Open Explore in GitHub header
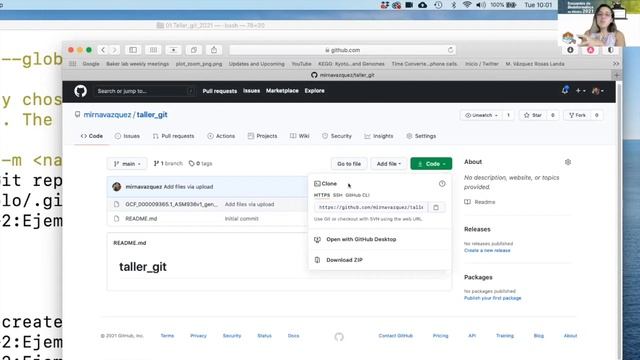640x360 pixels. (314, 91)
